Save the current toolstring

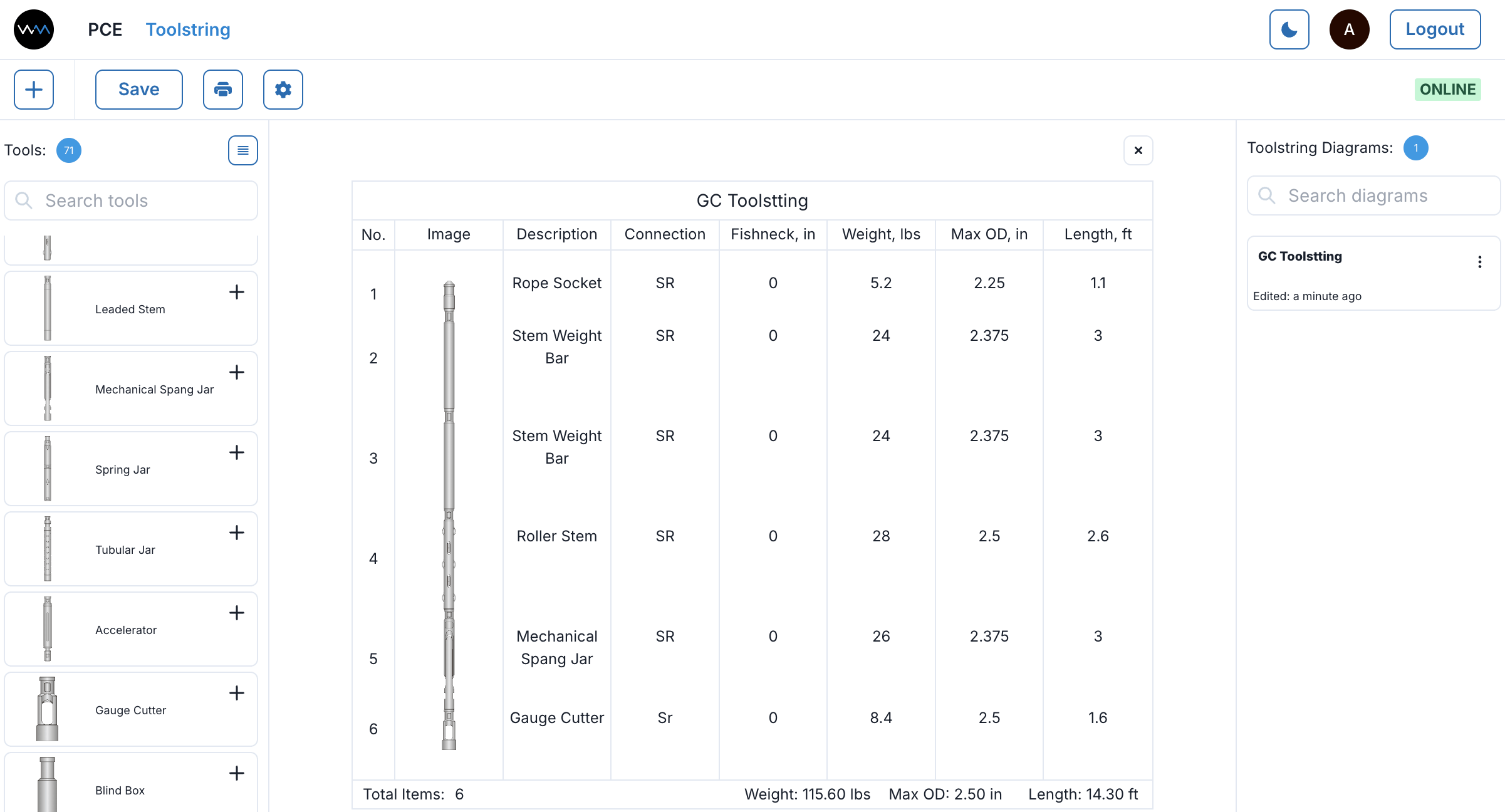pyautogui.click(x=138, y=89)
